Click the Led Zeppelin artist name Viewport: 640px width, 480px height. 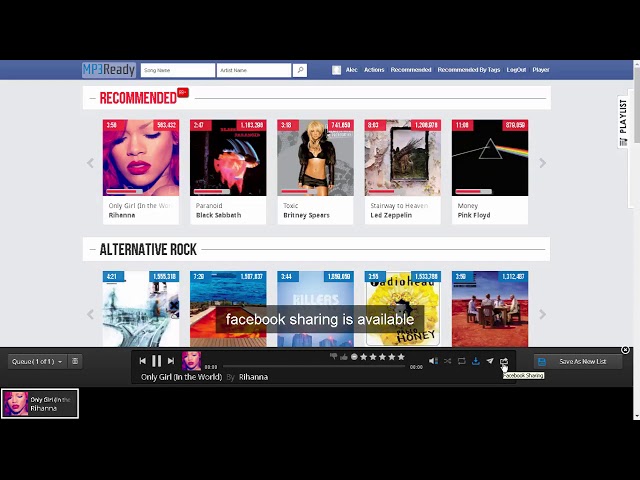tap(391, 215)
